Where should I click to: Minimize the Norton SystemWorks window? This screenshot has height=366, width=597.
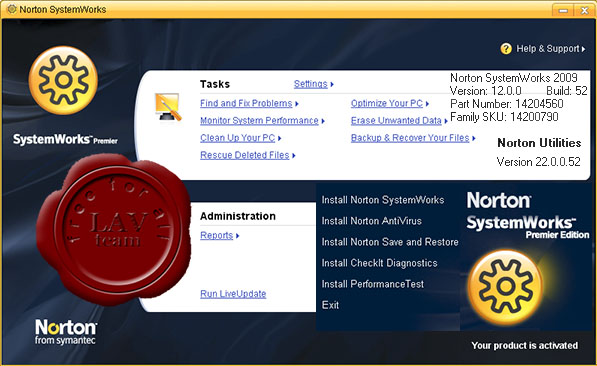pos(563,10)
